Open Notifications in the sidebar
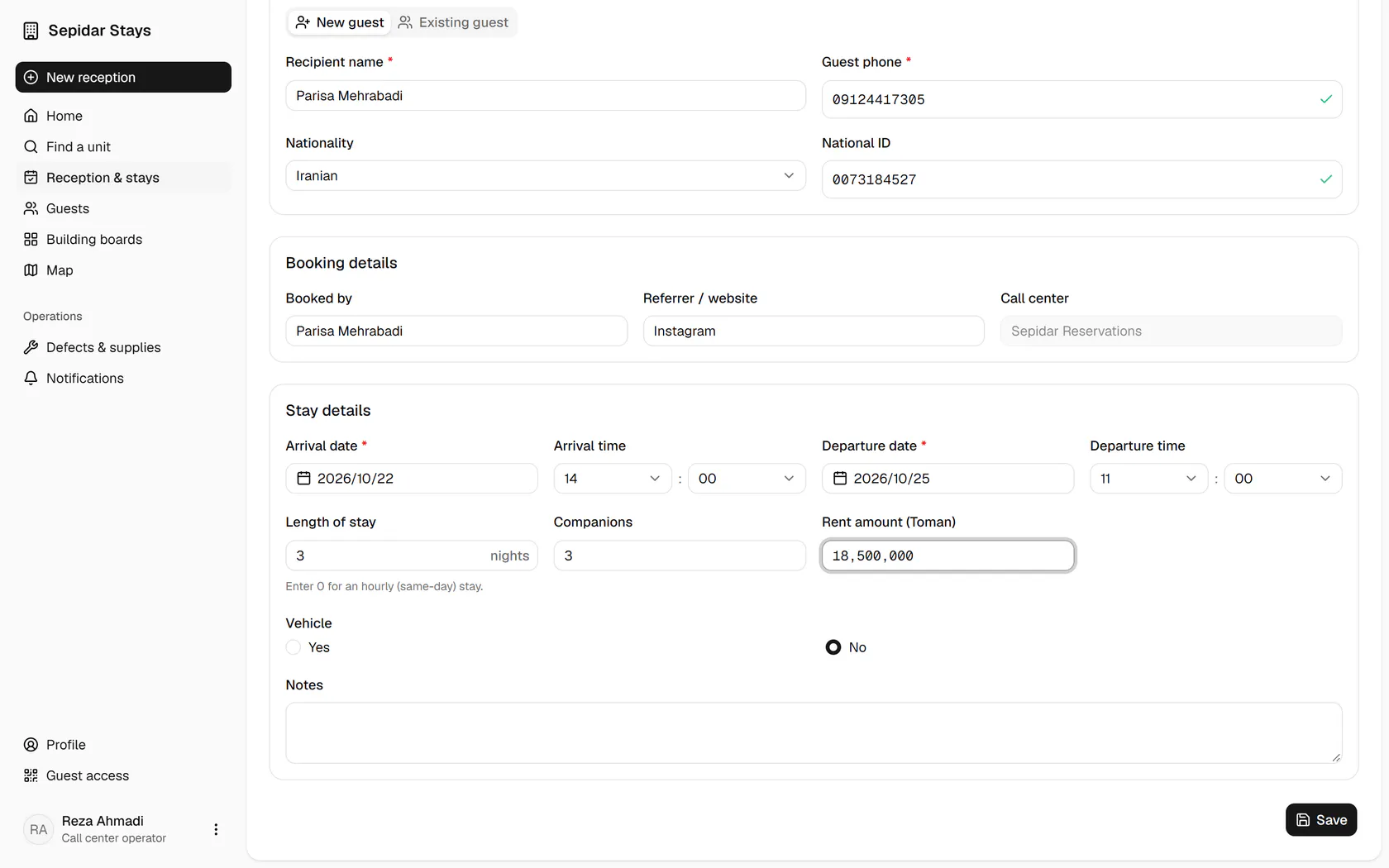The width and height of the screenshot is (1389, 868). tap(123, 378)
